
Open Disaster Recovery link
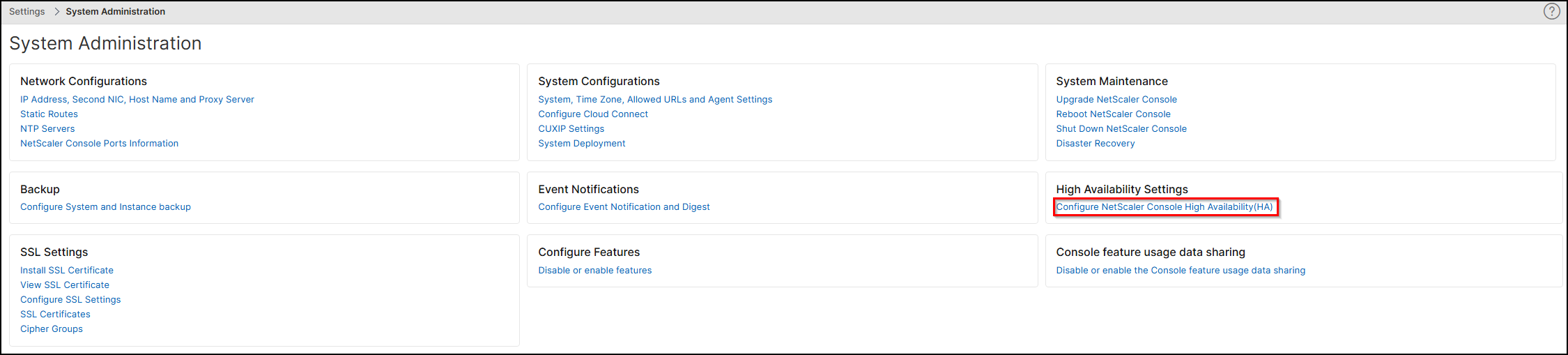(1096, 144)
